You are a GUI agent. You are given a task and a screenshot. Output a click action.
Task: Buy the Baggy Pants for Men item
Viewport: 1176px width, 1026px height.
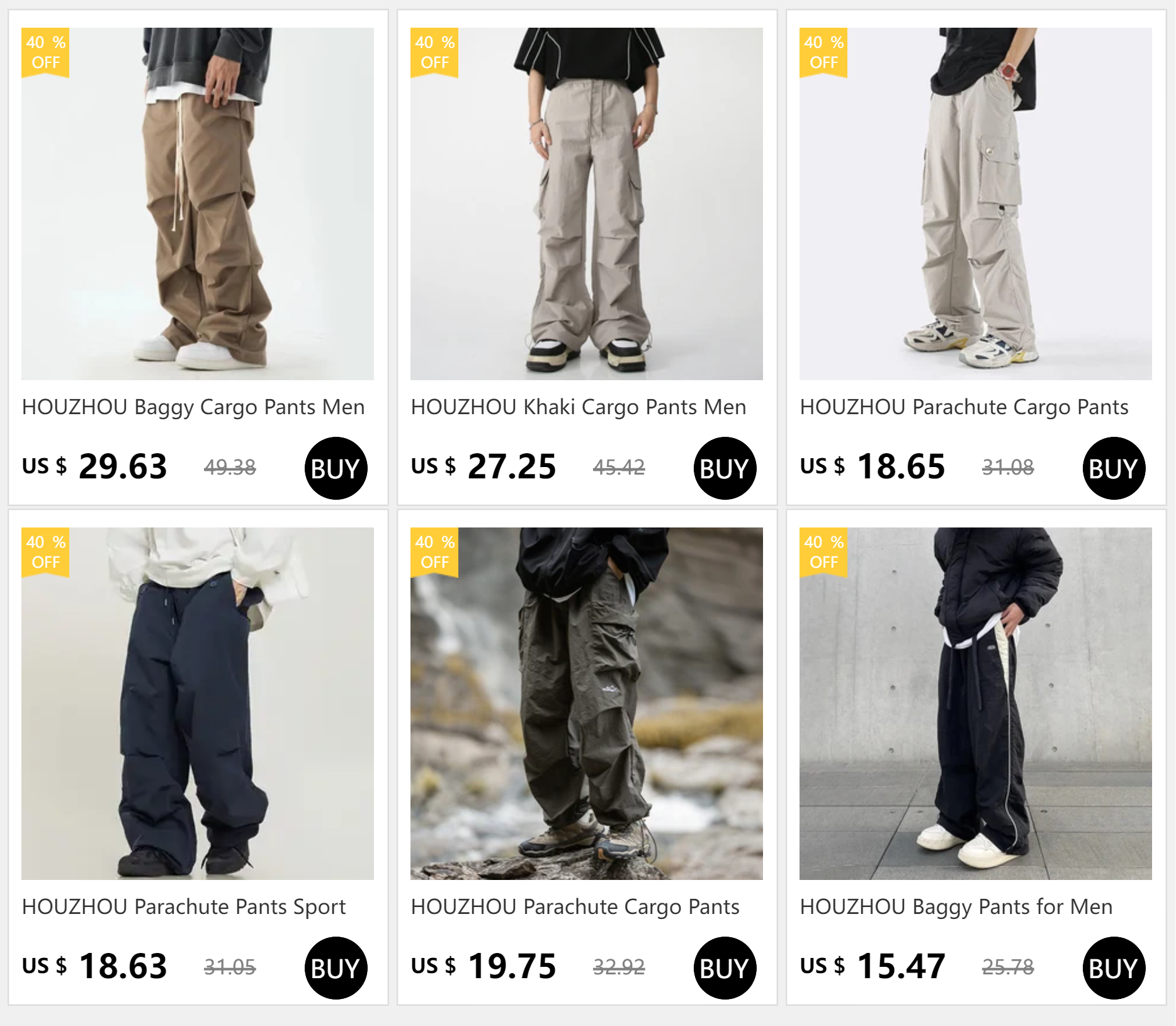[x=1114, y=968]
